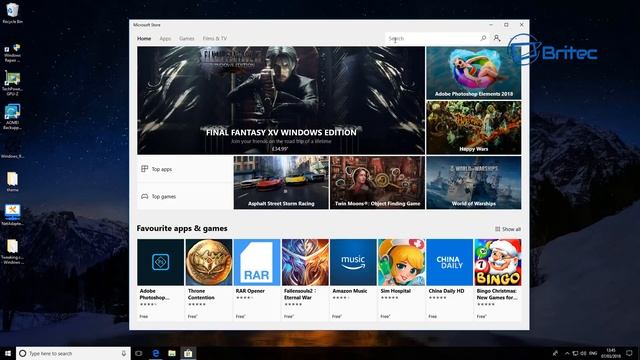
Task: Open the Tweaking Windows folder on the desktop
Action: click(12, 251)
